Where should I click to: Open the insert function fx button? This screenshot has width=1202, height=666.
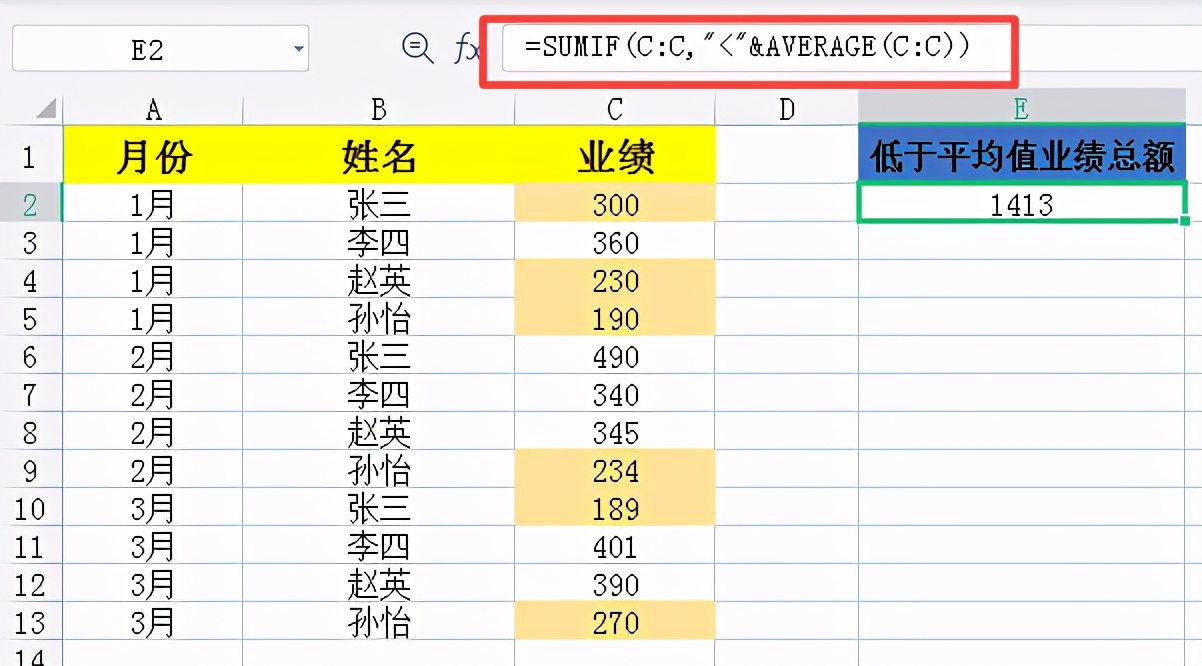tap(466, 48)
